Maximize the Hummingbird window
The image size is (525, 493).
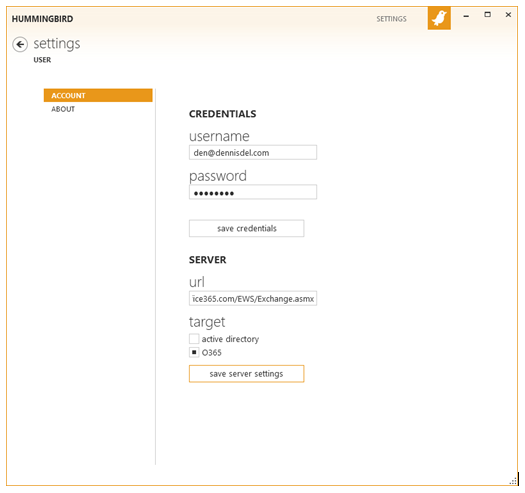(488, 15)
